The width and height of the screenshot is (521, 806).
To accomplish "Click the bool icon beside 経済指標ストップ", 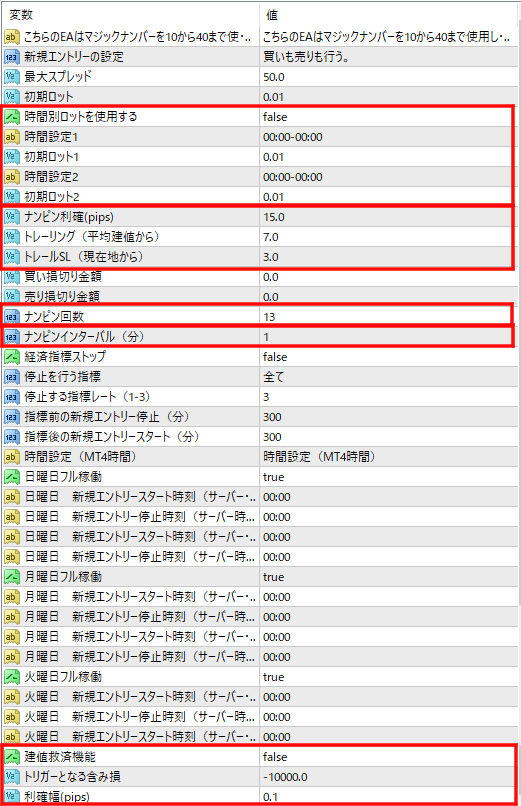I will 12,357.
